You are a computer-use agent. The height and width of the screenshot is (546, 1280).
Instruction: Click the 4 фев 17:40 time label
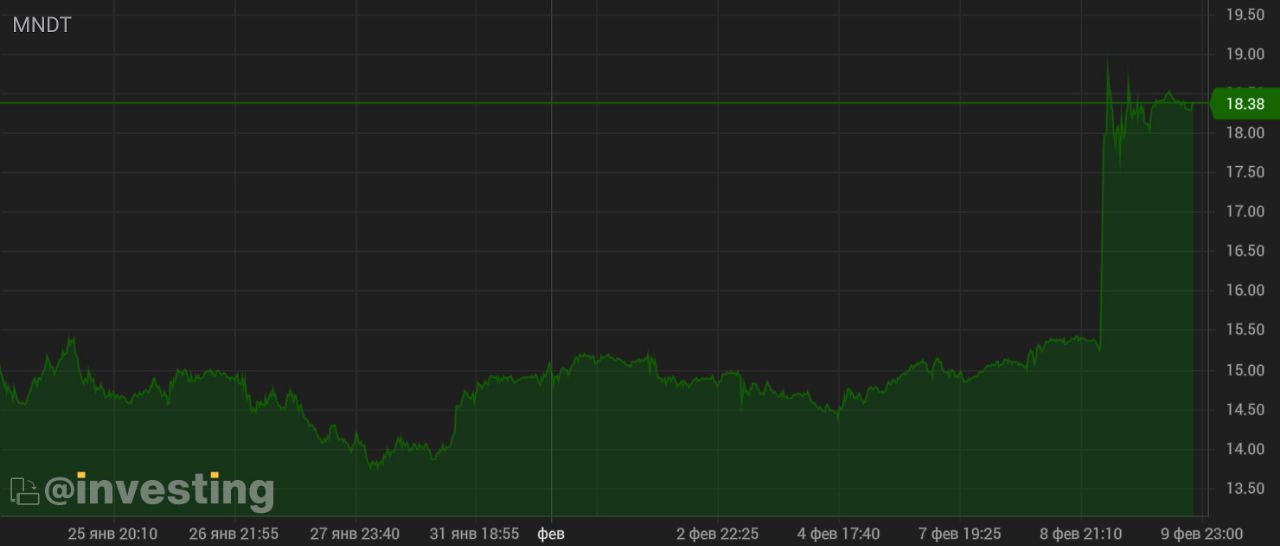(x=838, y=534)
